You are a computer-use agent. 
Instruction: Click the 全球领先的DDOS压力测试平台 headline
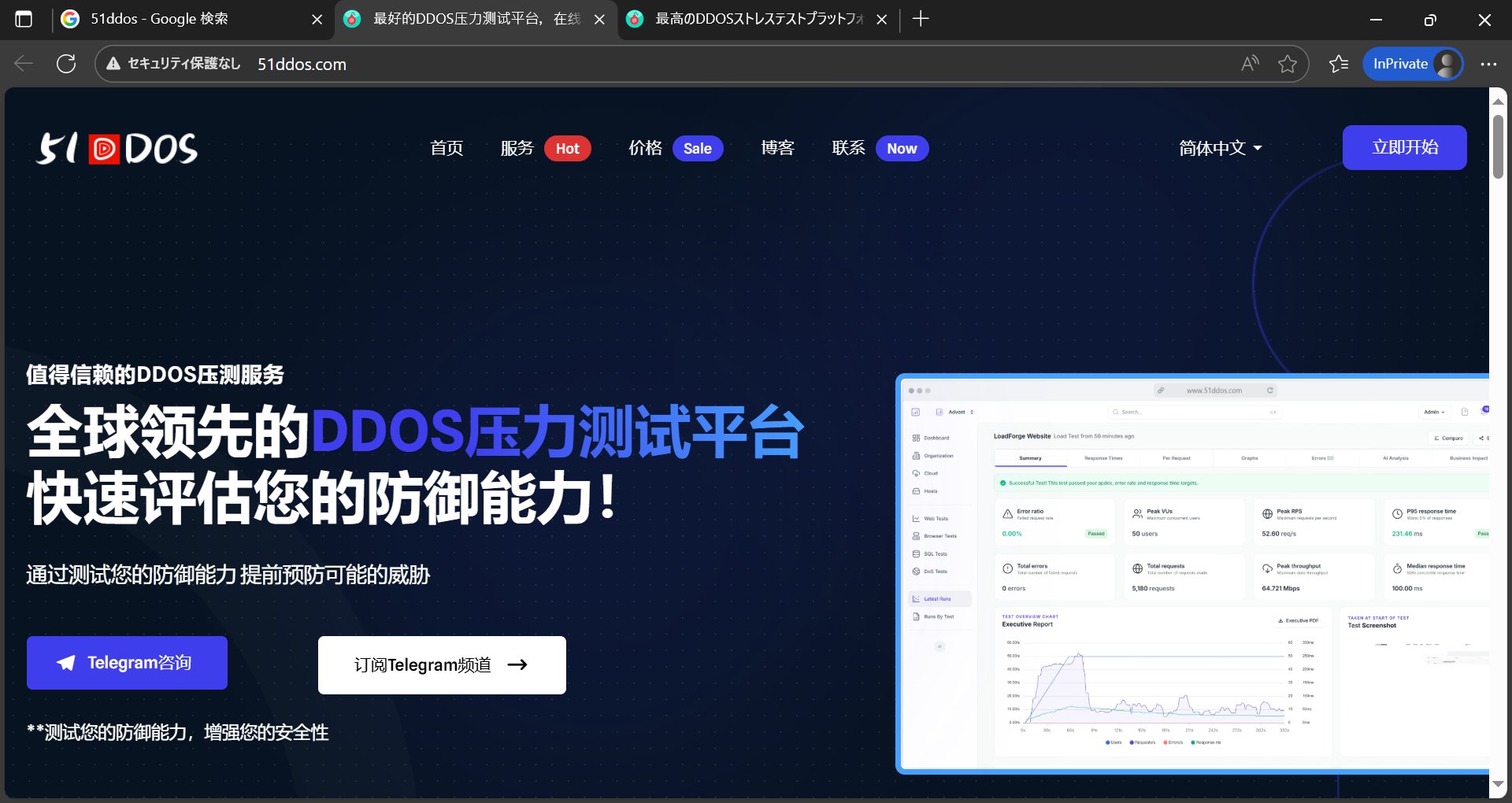pos(415,431)
